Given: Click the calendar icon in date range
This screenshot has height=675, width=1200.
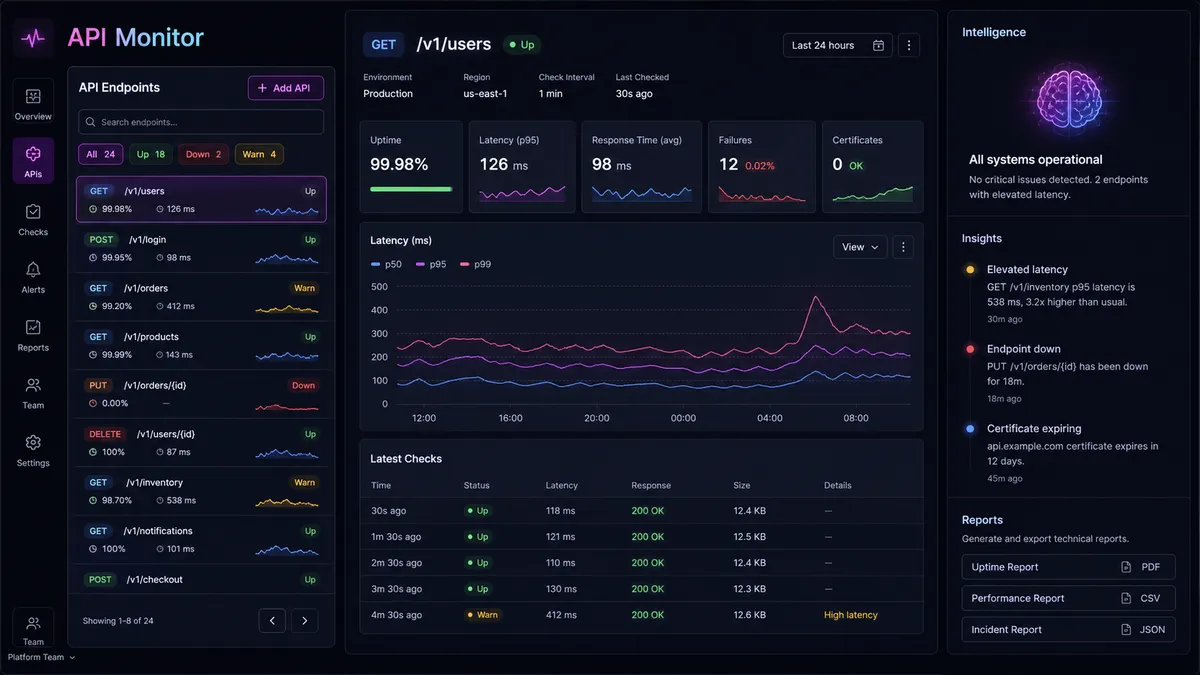Looking at the screenshot, I should click(x=878, y=45).
